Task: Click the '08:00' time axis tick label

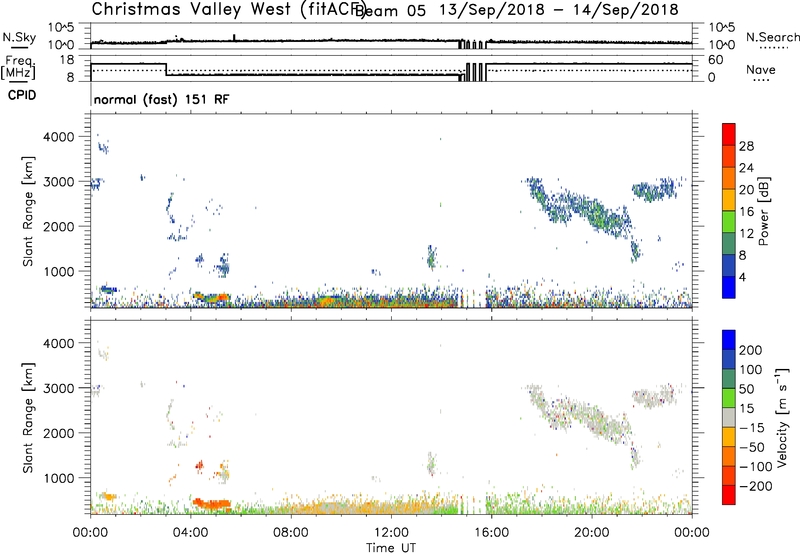Action: coord(291,533)
